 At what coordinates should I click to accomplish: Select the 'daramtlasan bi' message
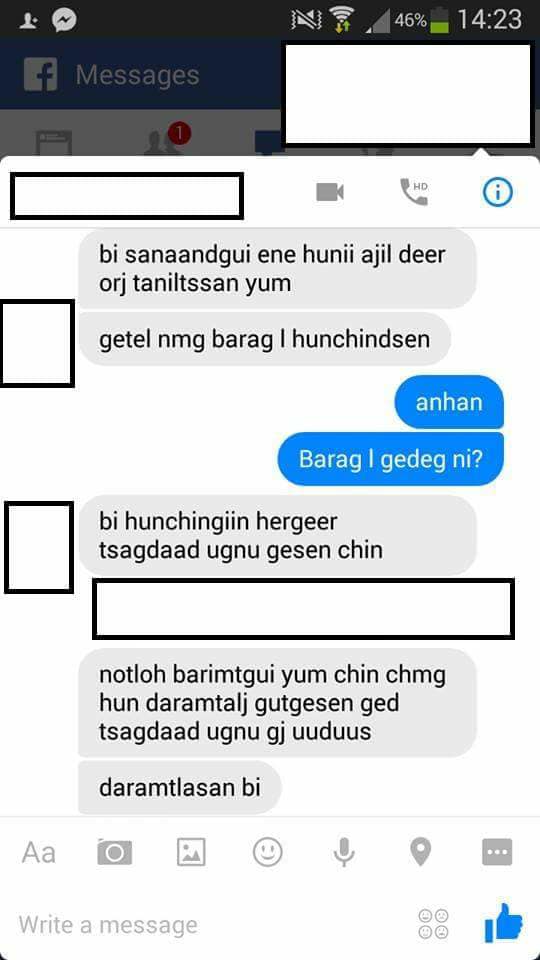click(180, 787)
